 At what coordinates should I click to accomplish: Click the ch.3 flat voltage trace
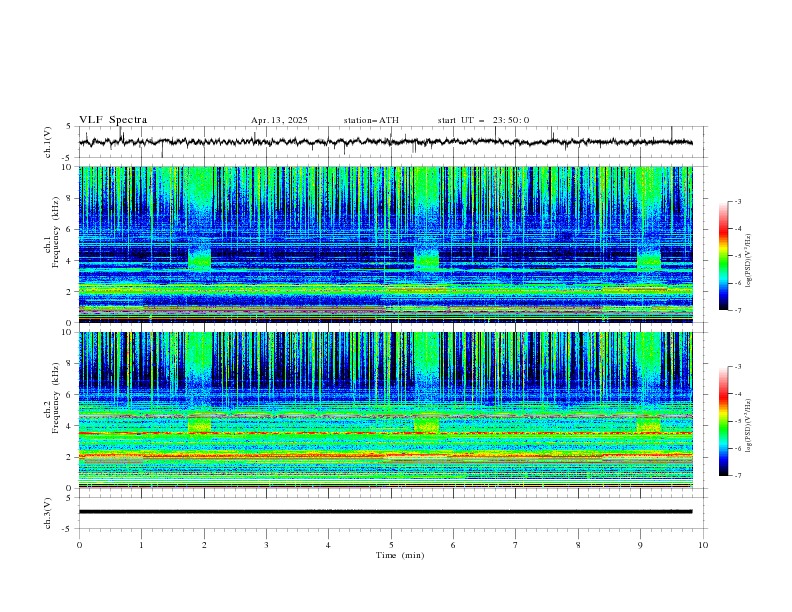point(385,512)
